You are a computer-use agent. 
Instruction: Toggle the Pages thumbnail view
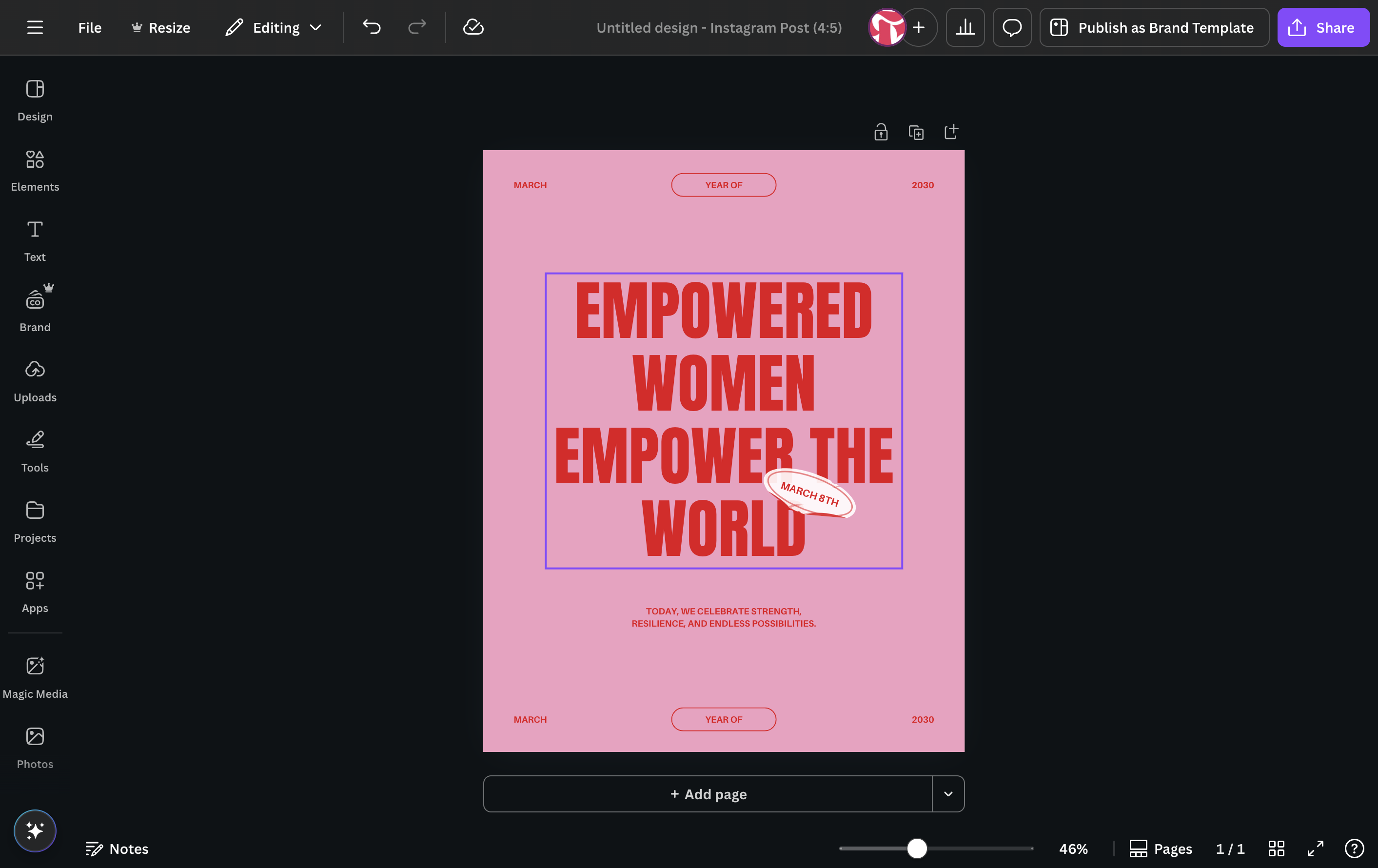pyautogui.click(x=1161, y=848)
